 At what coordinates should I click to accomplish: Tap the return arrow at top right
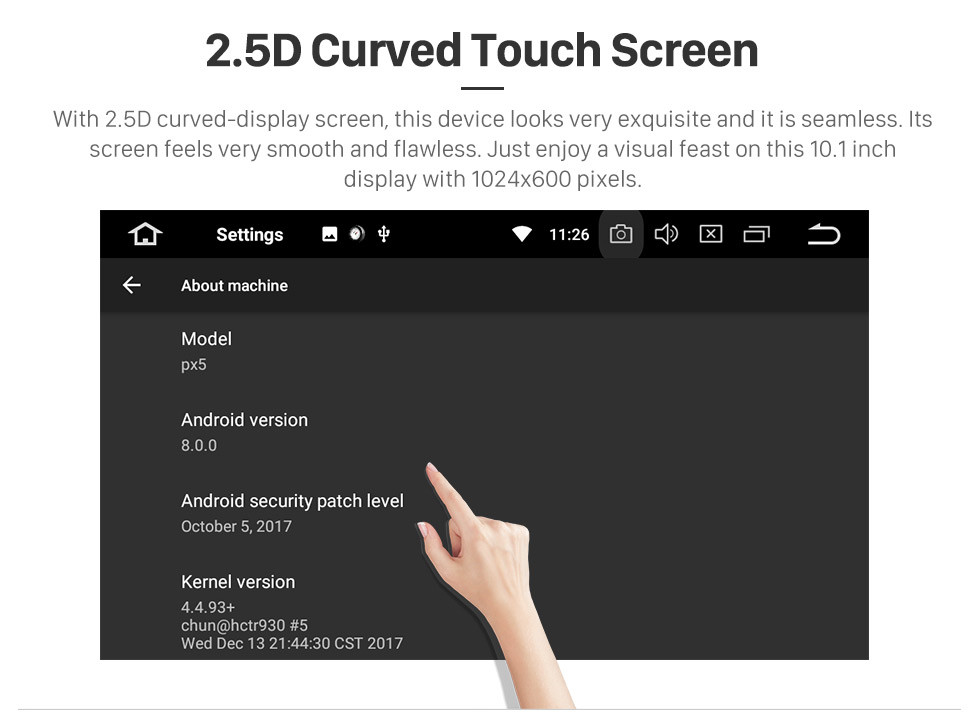point(824,234)
